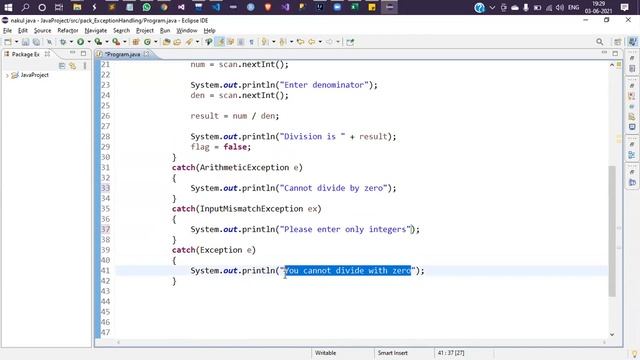
Task: Click the New Java Package icon
Action: click(136, 42)
